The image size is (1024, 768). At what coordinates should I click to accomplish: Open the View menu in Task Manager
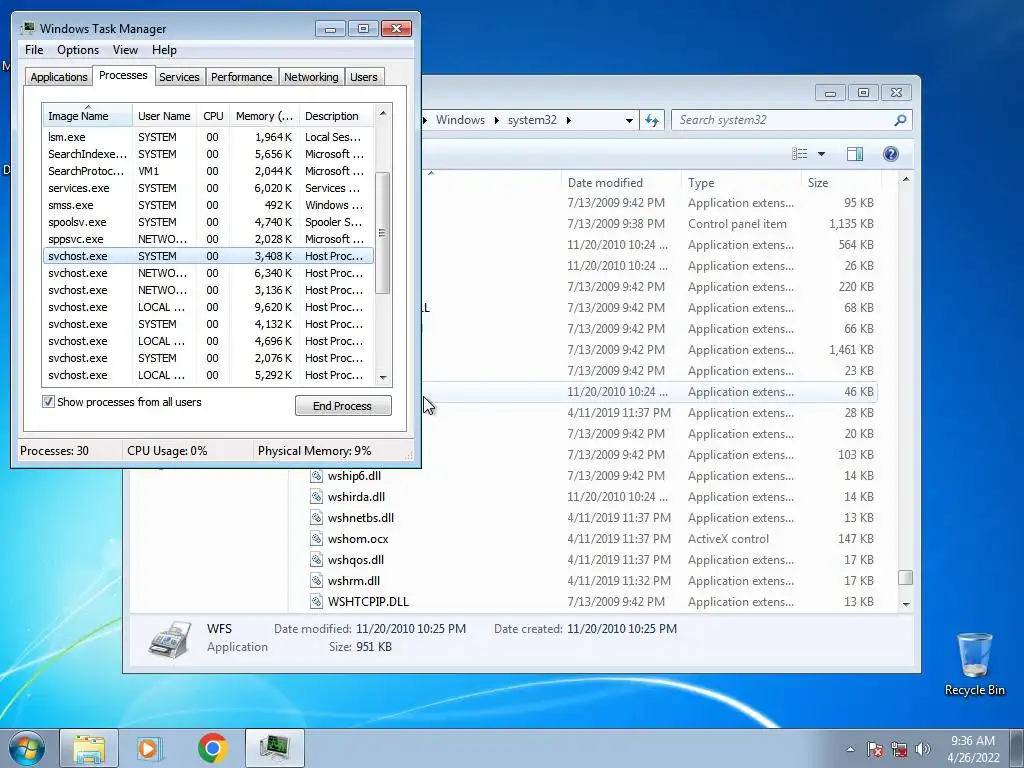(125, 50)
